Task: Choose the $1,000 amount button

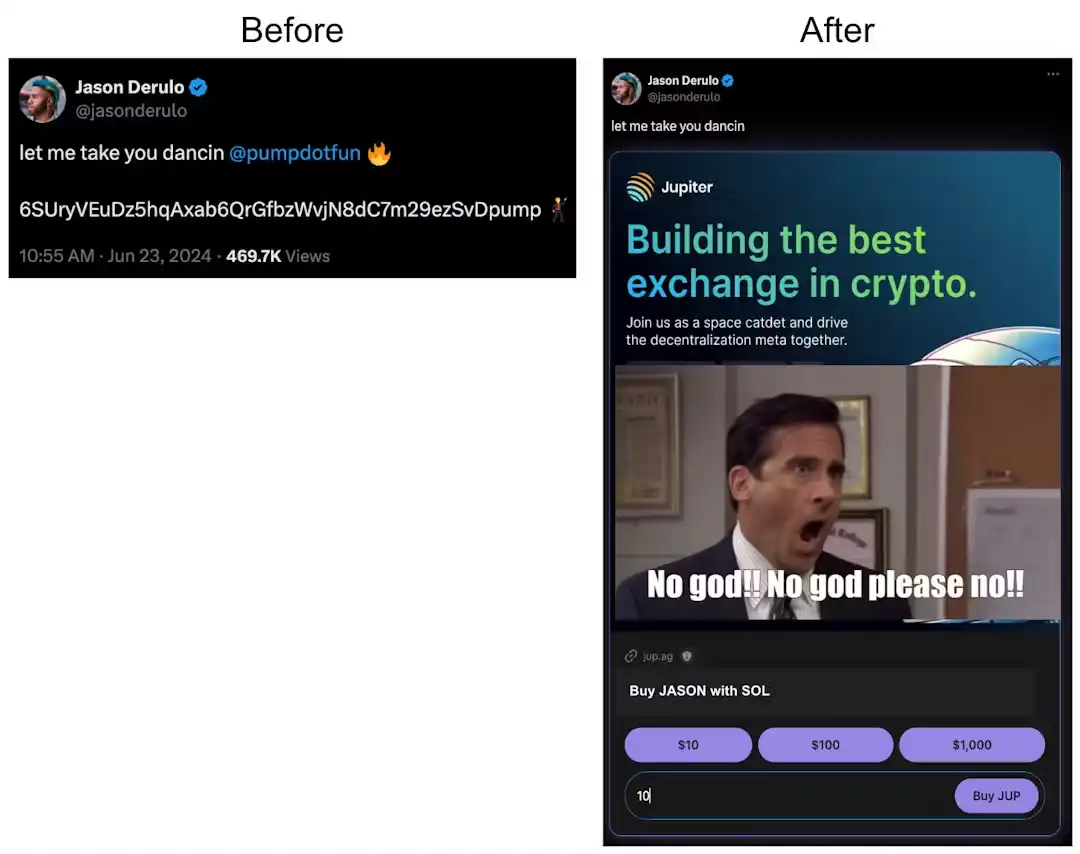Action: 971,745
